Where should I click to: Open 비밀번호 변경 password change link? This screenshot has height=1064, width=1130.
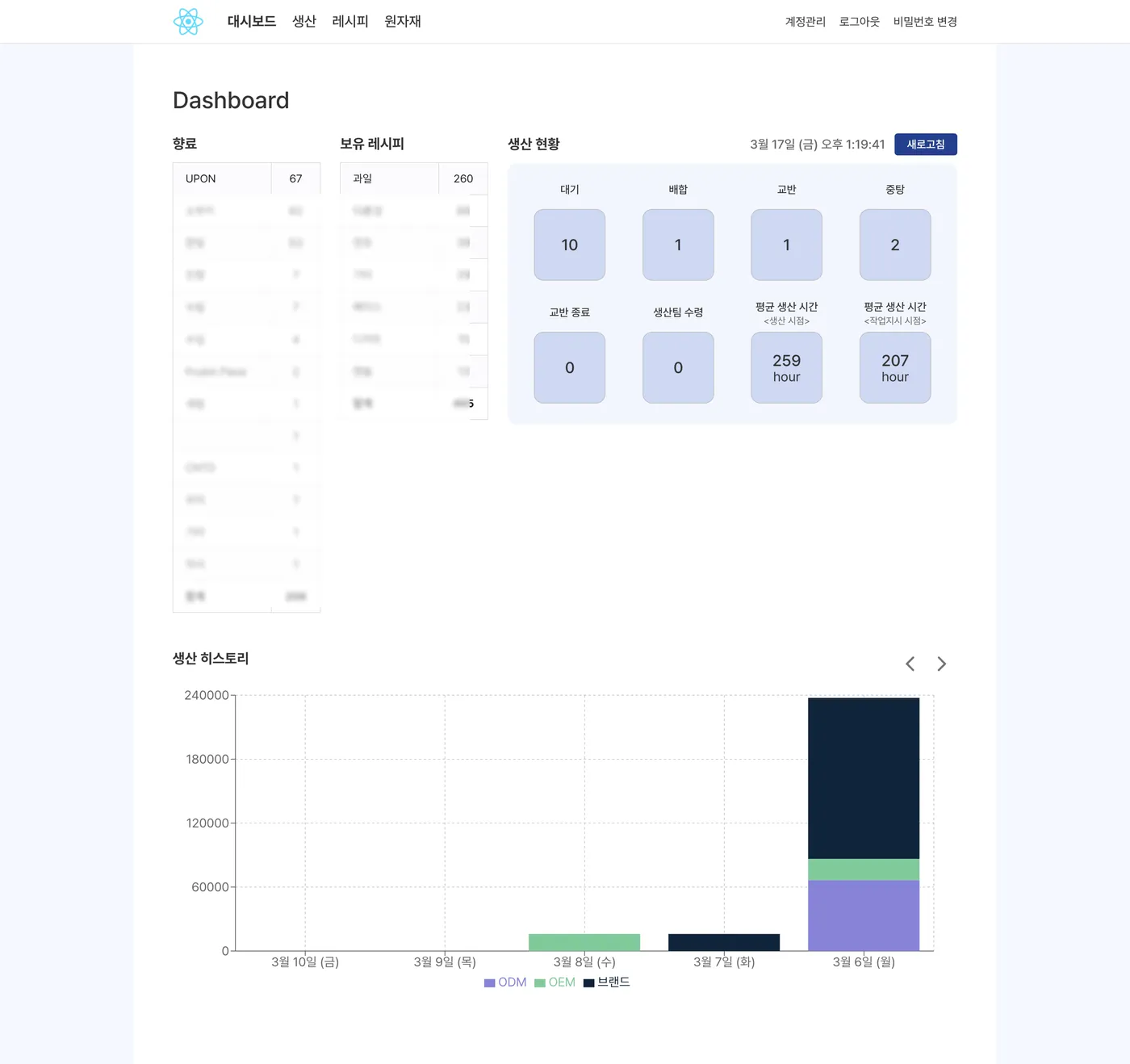click(925, 22)
